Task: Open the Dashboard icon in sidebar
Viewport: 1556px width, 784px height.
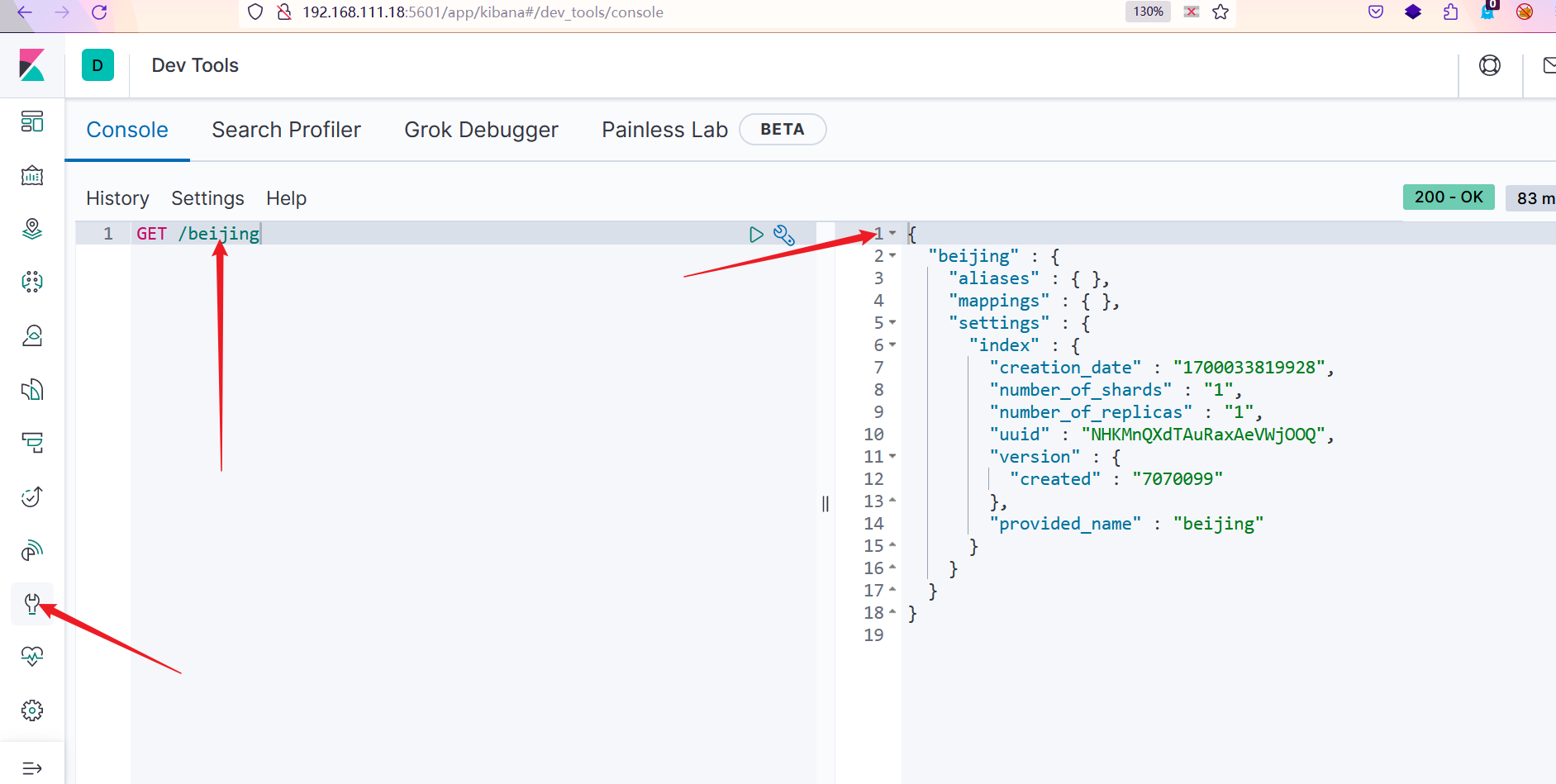Action: 32,121
